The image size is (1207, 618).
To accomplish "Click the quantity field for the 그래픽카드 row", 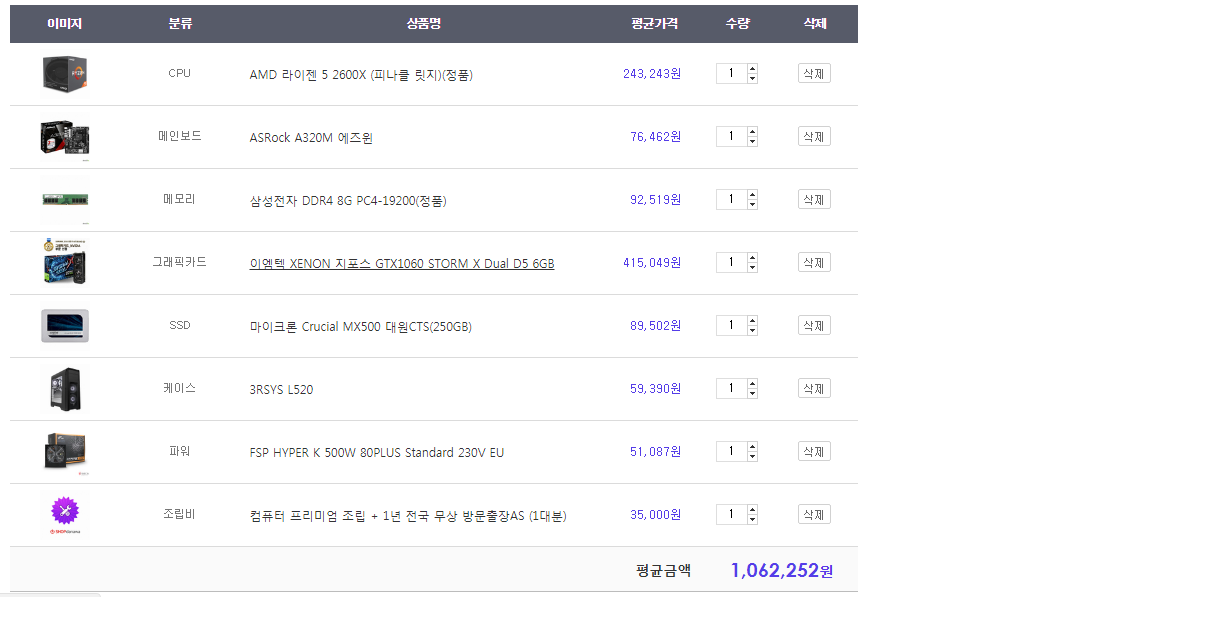I will (731, 262).
